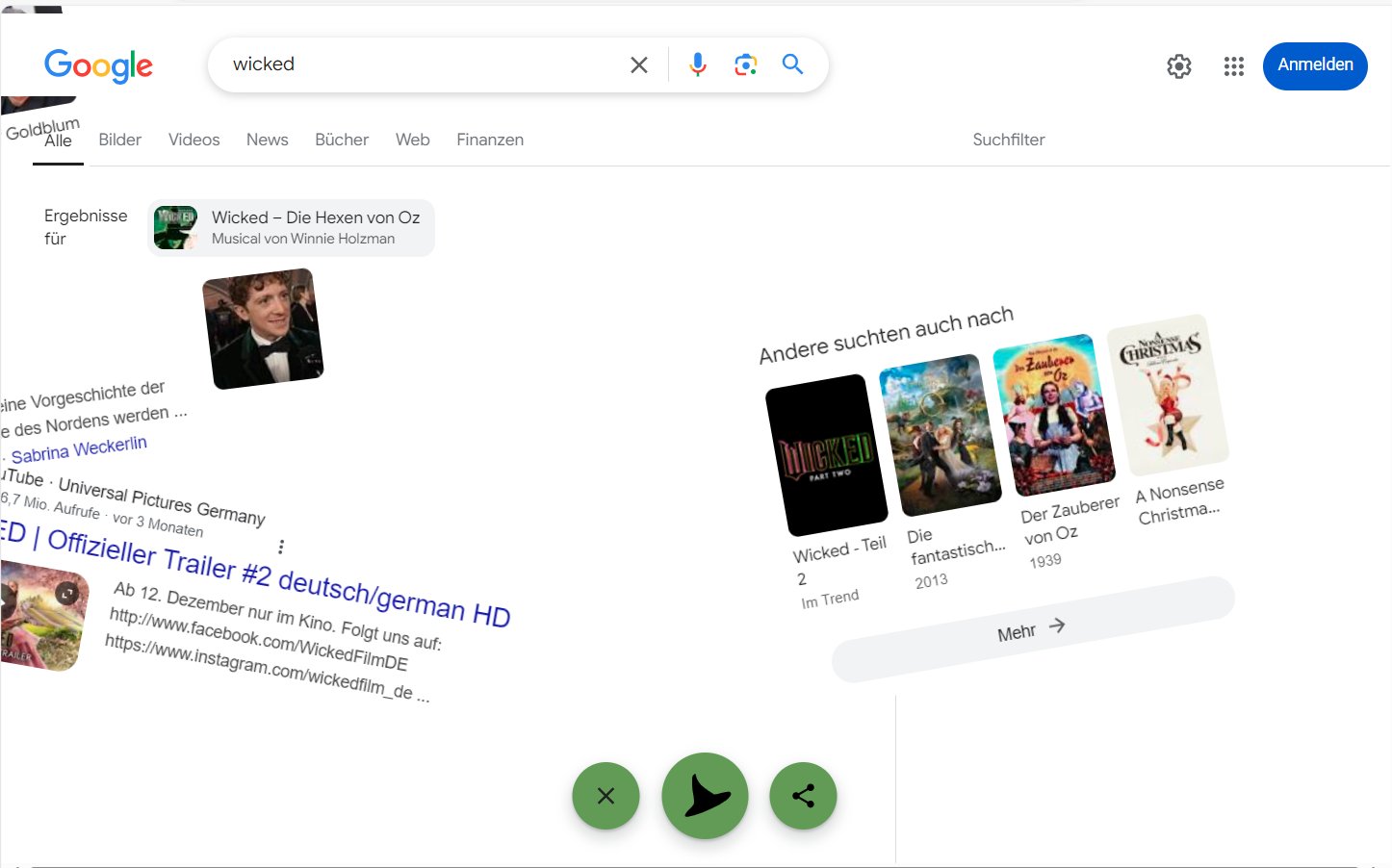Click the Suchfilter button
This screenshot has width=1392, height=868.
point(1009,140)
